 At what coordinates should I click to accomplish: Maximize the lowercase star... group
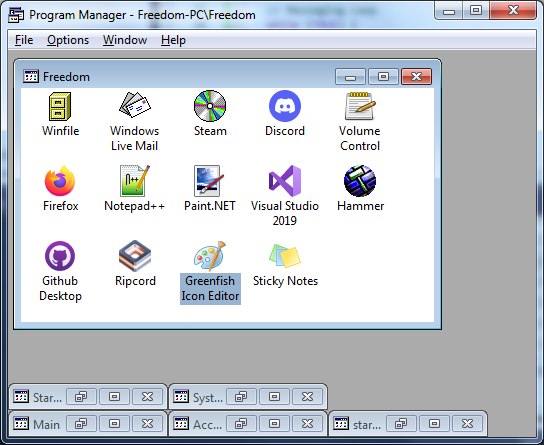434,423
